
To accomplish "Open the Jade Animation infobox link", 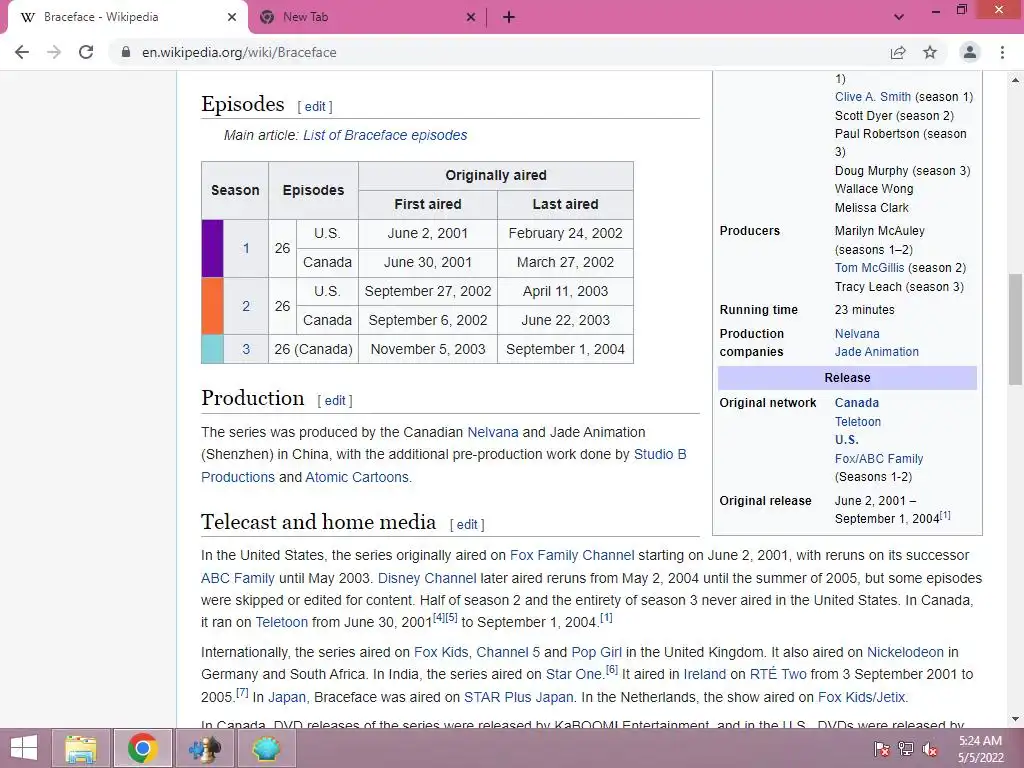I will 876,351.
